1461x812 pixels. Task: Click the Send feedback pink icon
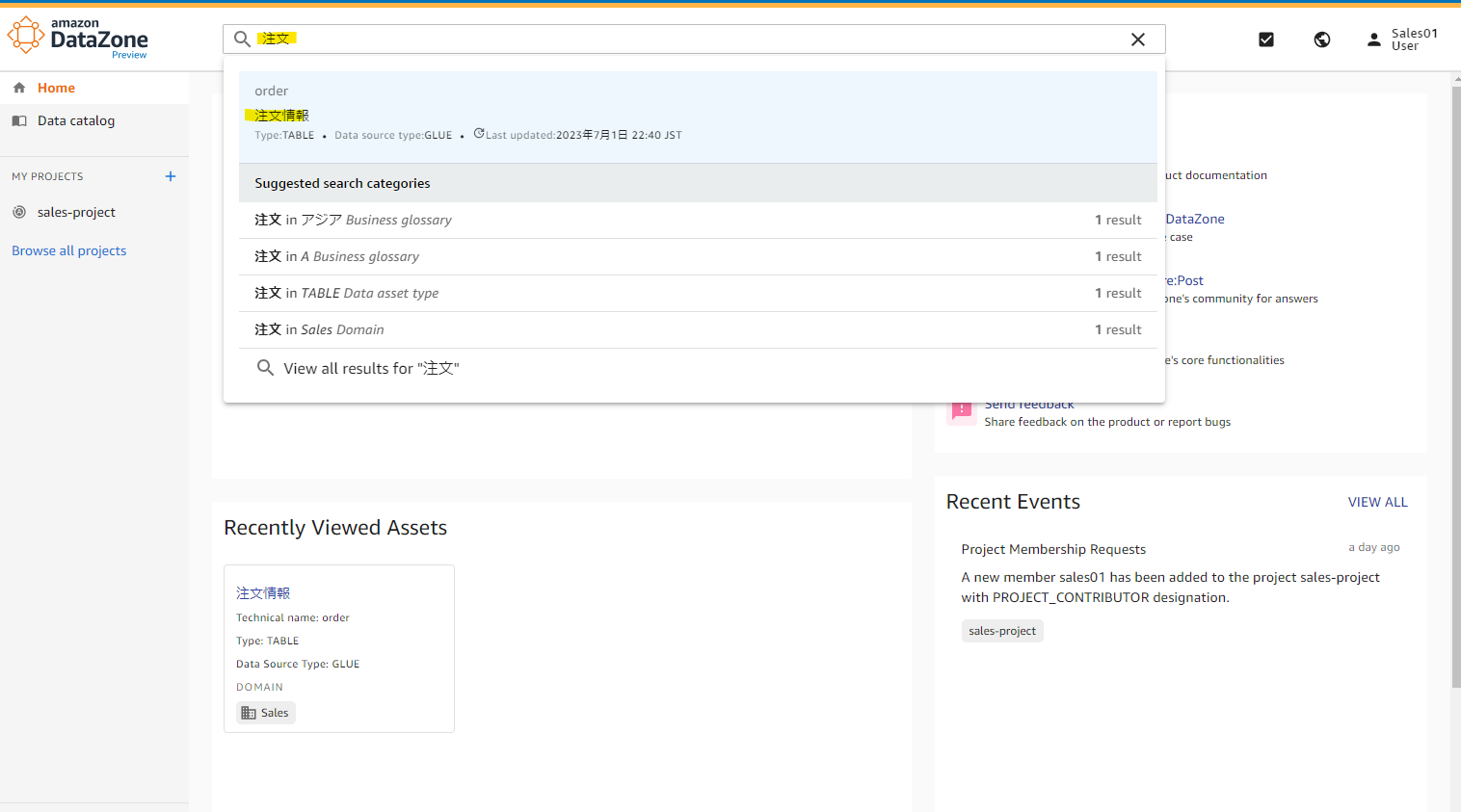pos(962,411)
